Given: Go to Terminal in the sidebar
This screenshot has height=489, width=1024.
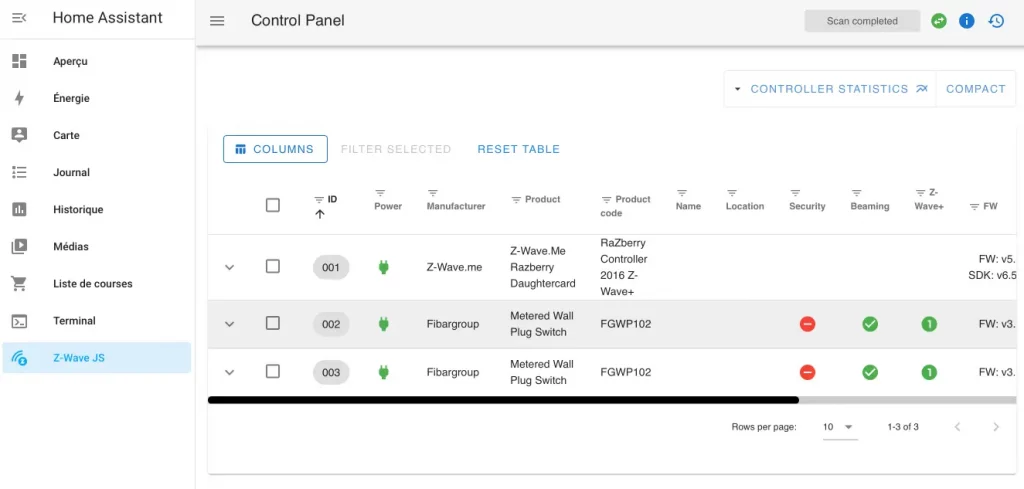Looking at the screenshot, I should pos(74,321).
